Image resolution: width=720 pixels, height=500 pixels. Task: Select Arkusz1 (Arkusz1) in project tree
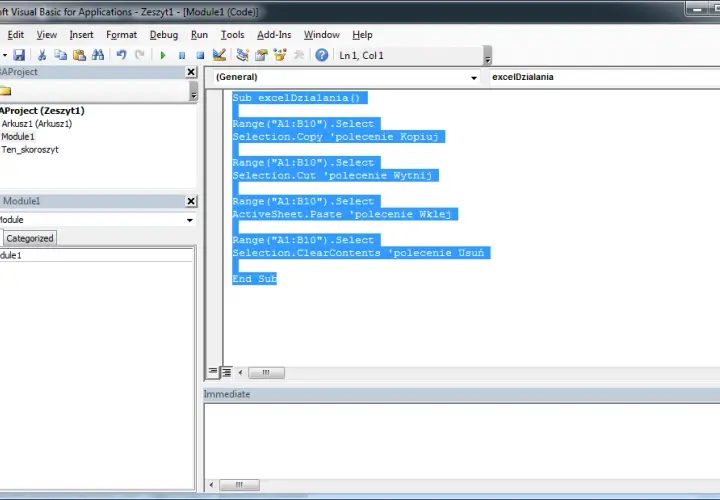[x=37, y=124]
